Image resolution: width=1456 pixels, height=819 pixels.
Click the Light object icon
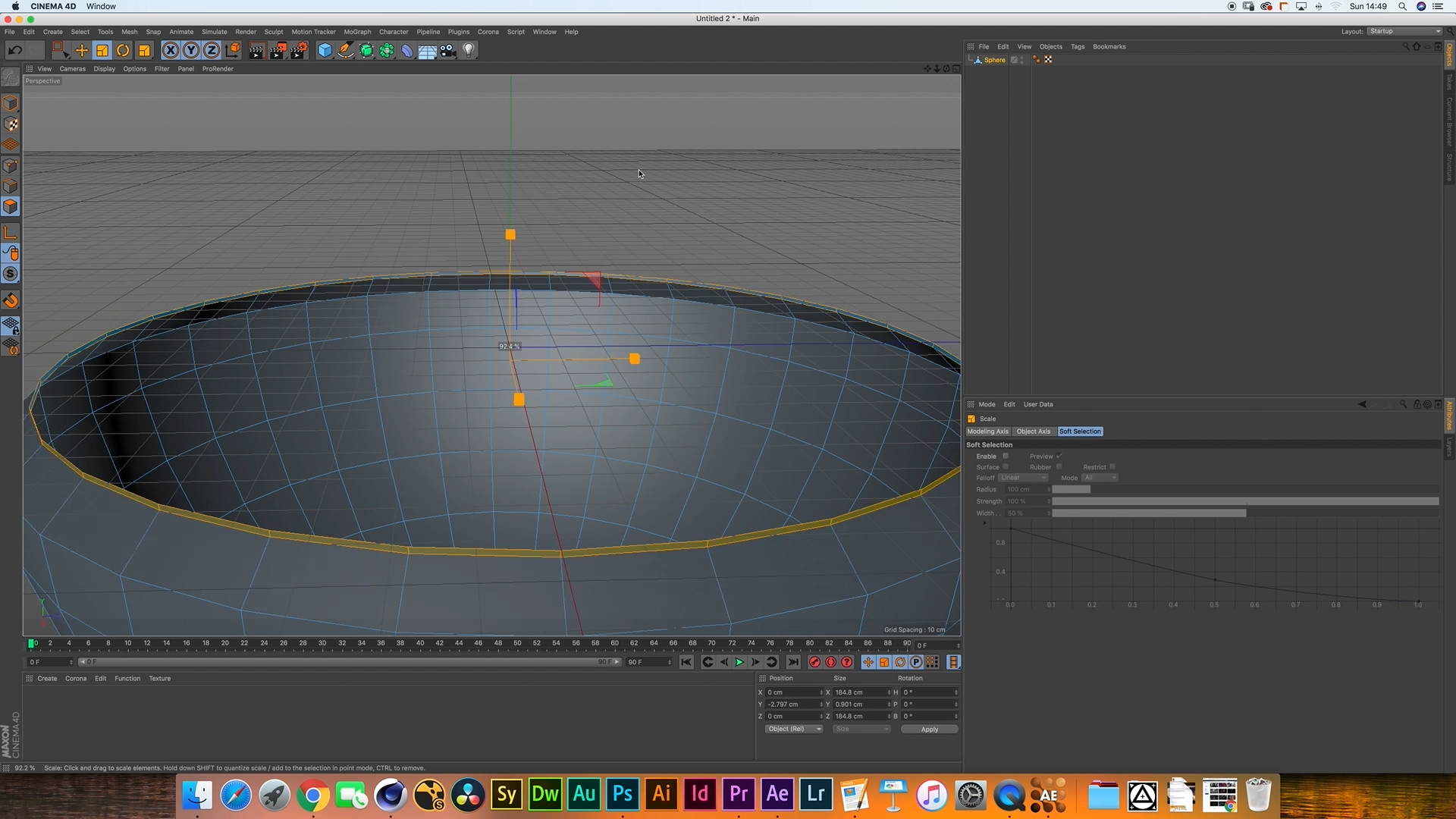pos(469,51)
